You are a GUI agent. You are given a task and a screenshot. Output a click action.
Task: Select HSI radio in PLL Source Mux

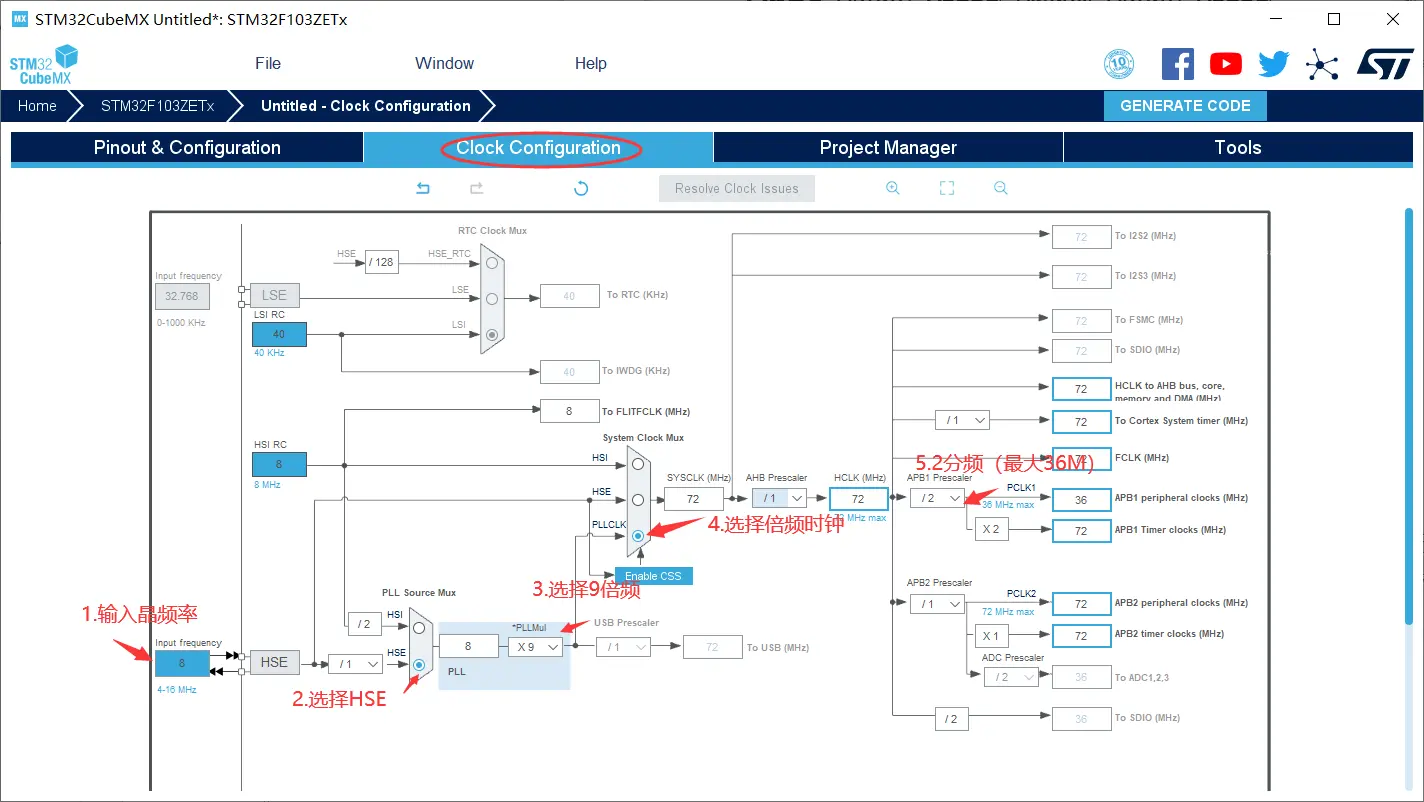(418, 628)
